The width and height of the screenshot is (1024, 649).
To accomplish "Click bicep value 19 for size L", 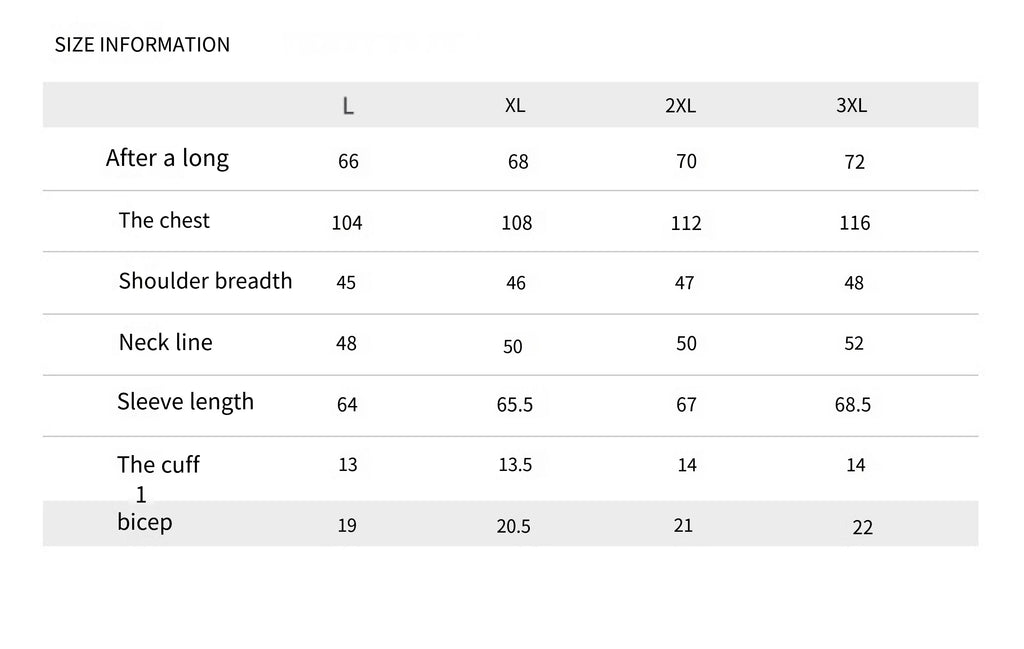I will (x=347, y=525).
